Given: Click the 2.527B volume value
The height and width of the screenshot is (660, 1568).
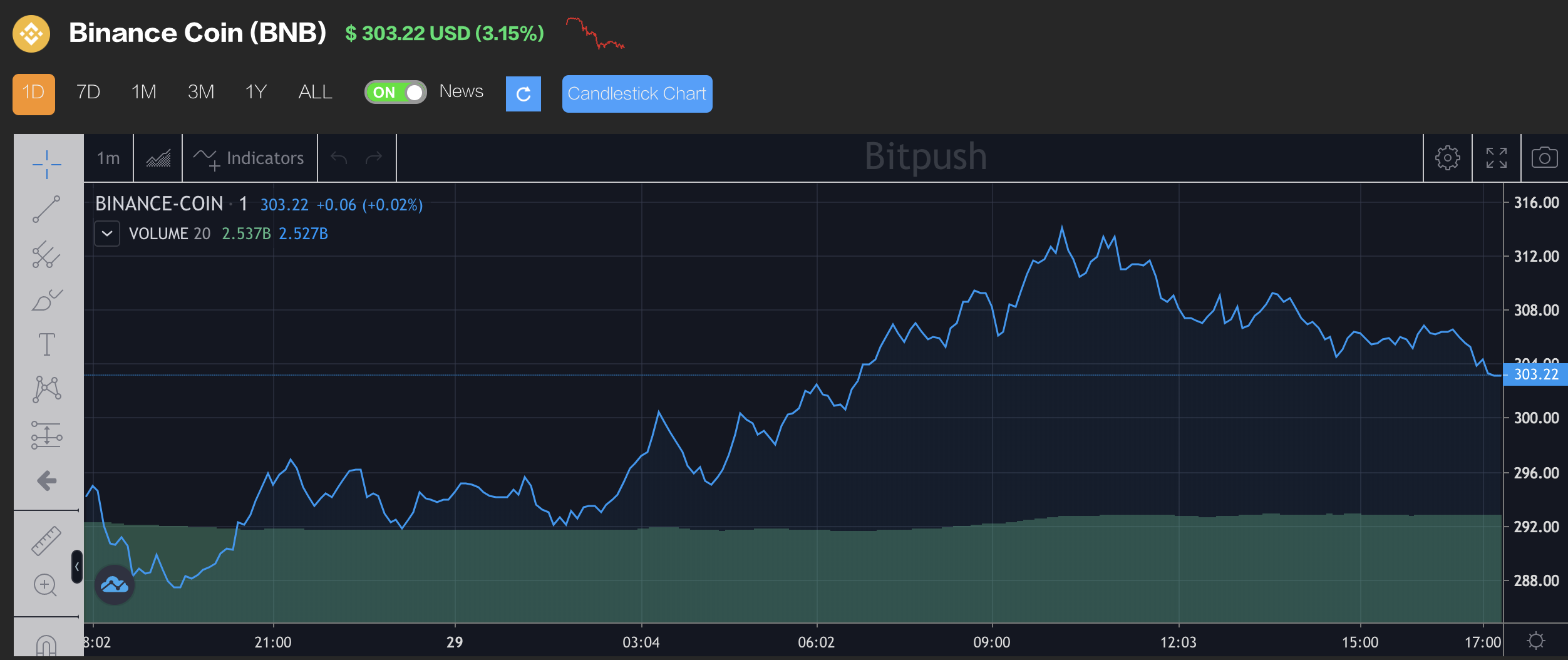Looking at the screenshot, I should (303, 234).
